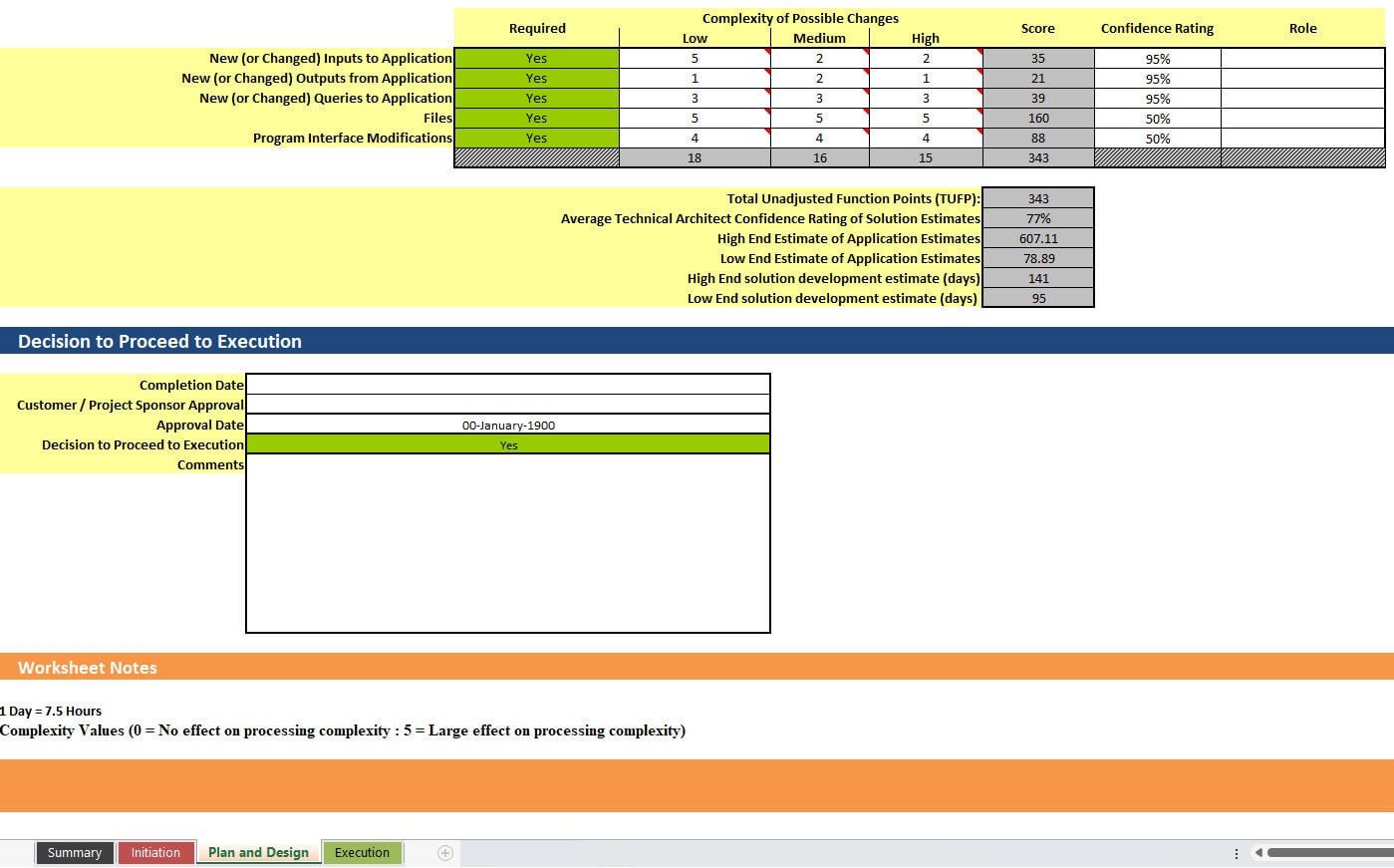Viewport: 1394px width, 868px height.
Task: Click the Role cell for Inputs to Application
Action: tap(1303, 59)
